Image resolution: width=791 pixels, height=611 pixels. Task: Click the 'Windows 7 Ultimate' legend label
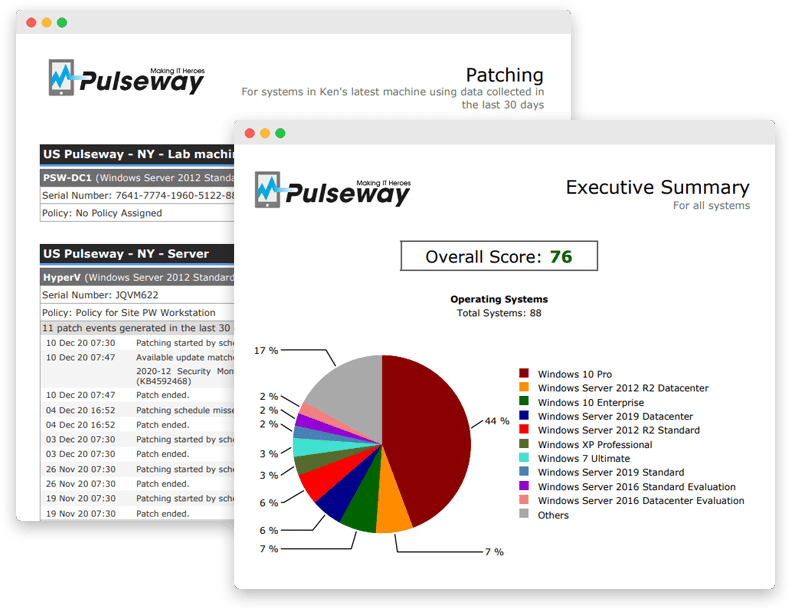[x=584, y=458]
